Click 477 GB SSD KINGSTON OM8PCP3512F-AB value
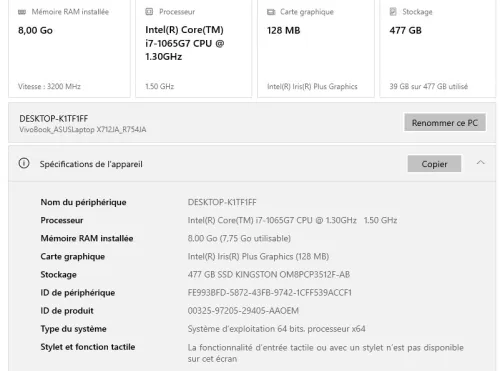The width and height of the screenshot is (500, 371). 269,275
